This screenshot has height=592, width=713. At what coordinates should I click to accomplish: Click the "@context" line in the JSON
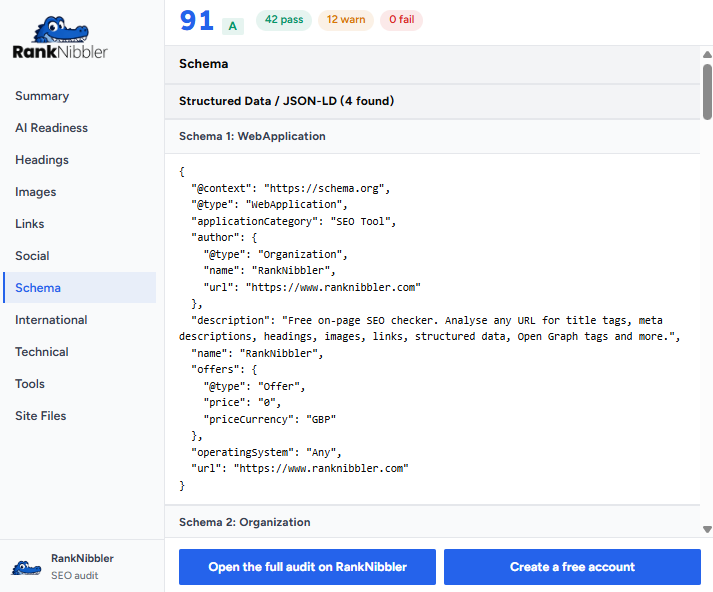click(x=291, y=188)
